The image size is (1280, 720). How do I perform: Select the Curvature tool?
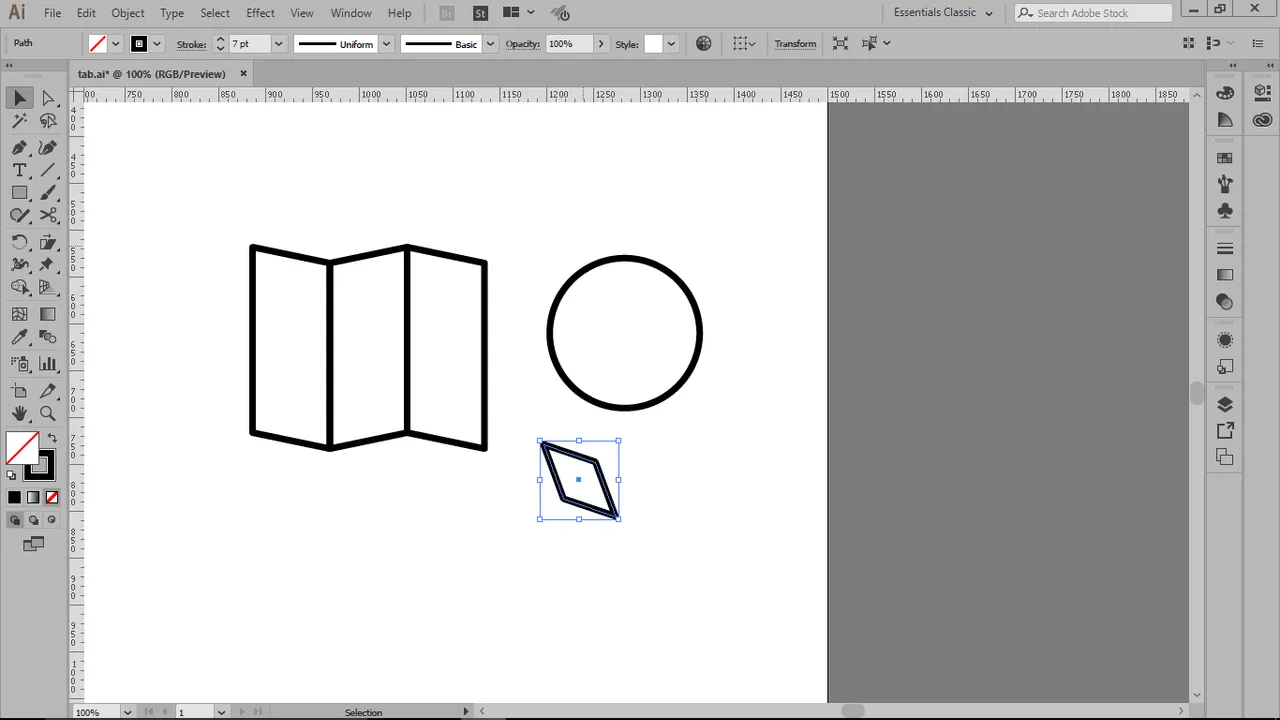(47, 147)
